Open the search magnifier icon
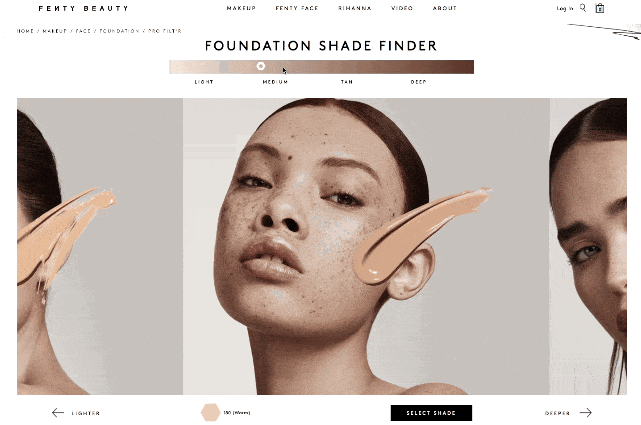The height and width of the screenshot is (425, 641). 583,8
